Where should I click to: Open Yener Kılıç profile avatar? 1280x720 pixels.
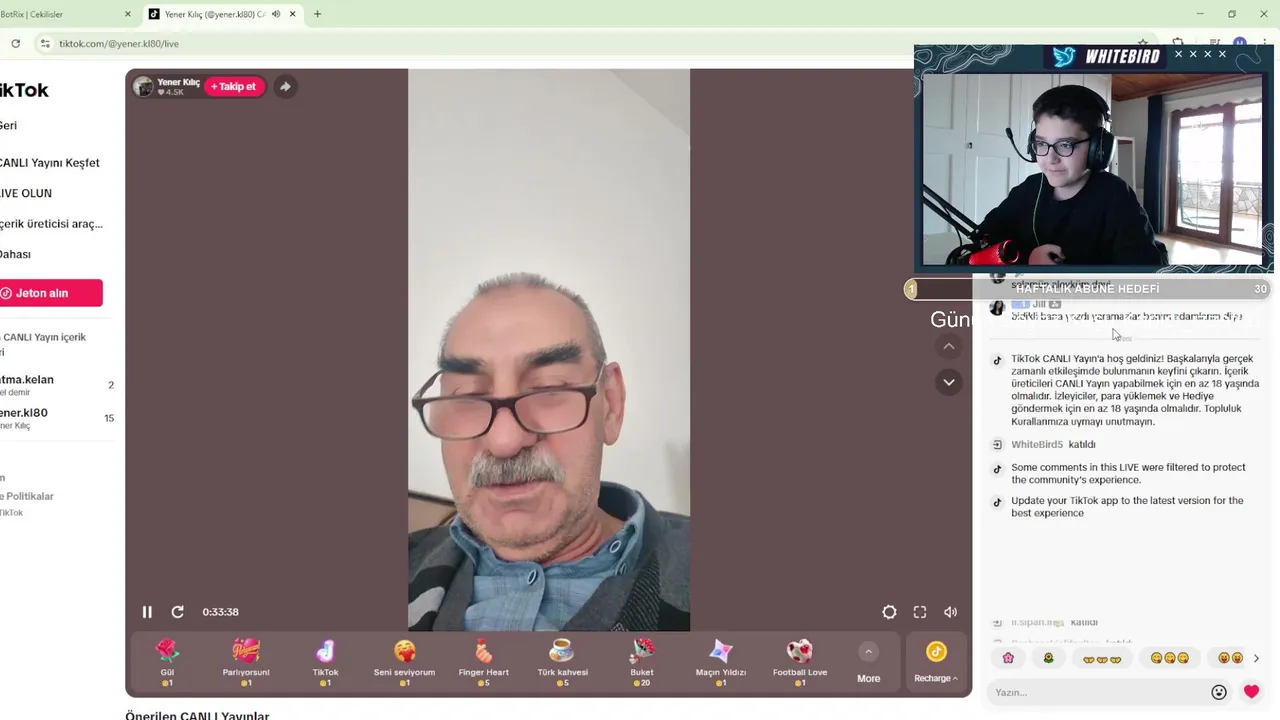coord(144,87)
